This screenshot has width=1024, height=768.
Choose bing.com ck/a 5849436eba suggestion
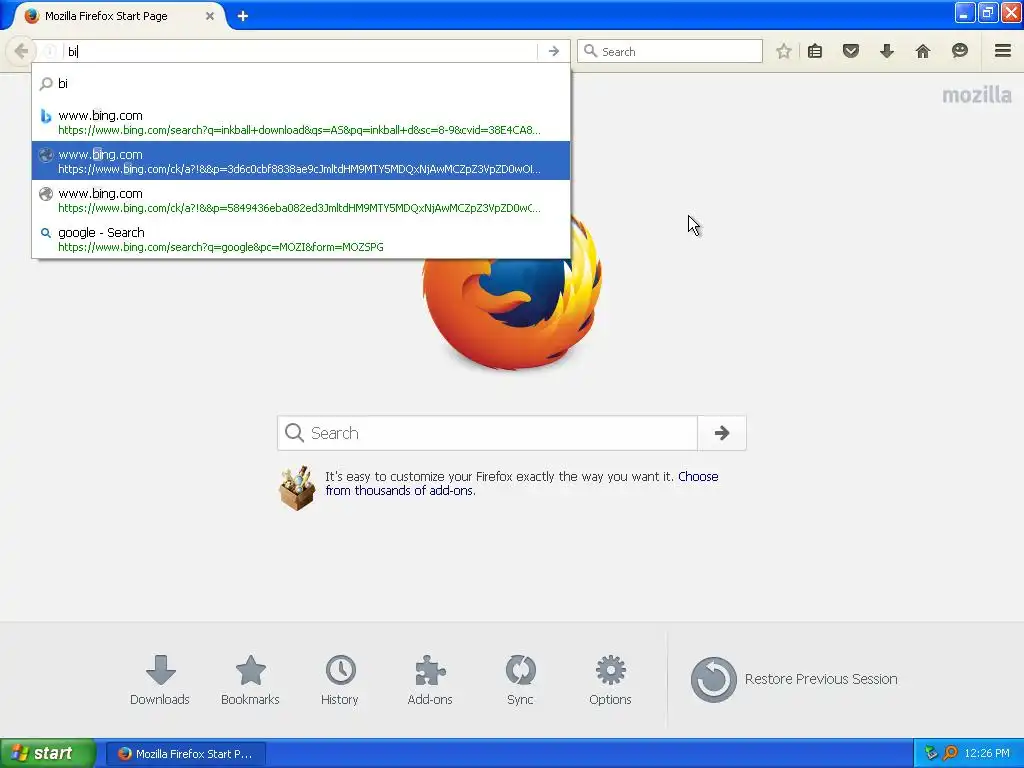pyautogui.click(x=301, y=200)
